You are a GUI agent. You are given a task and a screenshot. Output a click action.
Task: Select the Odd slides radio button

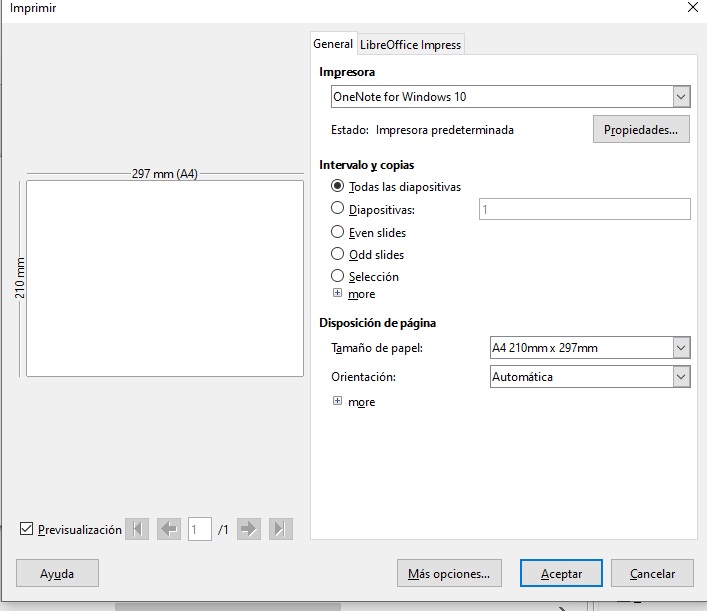pos(338,254)
